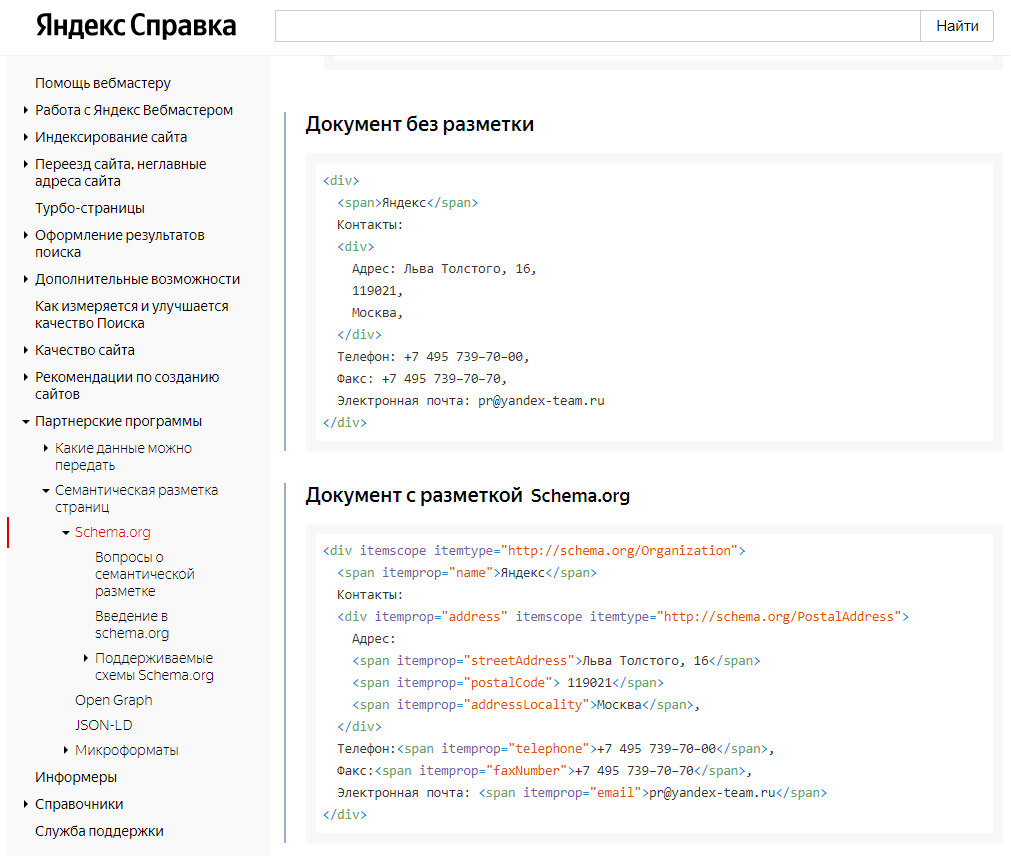This screenshot has width=1011, height=856.
Task: Click plain line Адрес: Льва Толстого, 16
Action: point(444,269)
